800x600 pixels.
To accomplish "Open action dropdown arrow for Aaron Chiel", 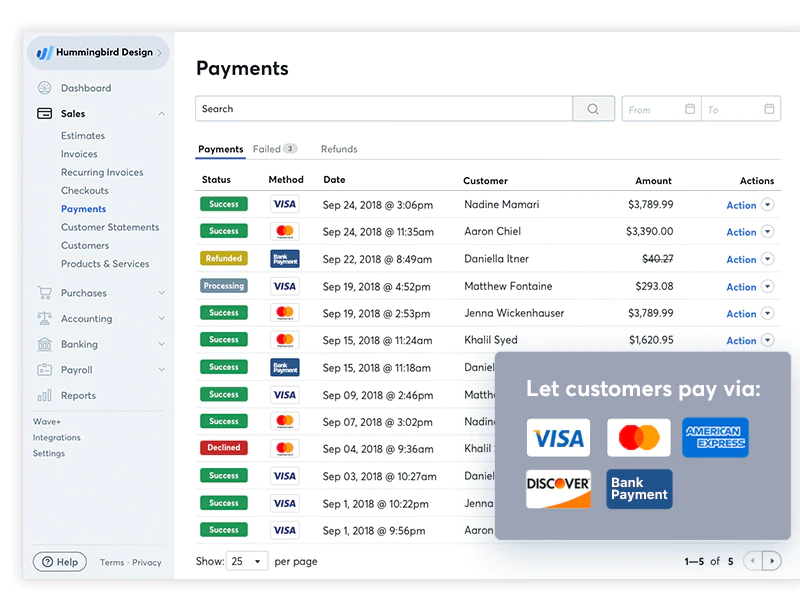I will [x=767, y=232].
